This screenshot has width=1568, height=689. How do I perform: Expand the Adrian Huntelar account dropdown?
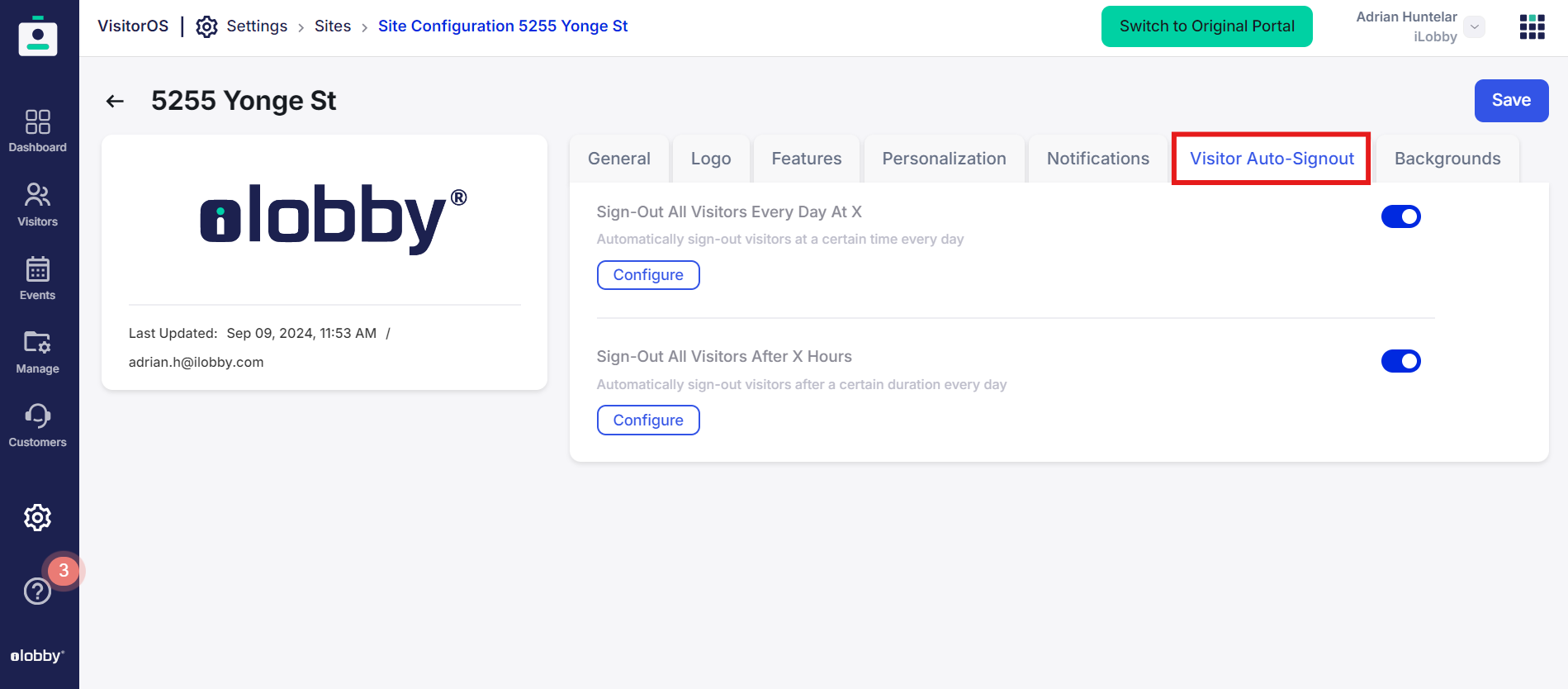1475,26
